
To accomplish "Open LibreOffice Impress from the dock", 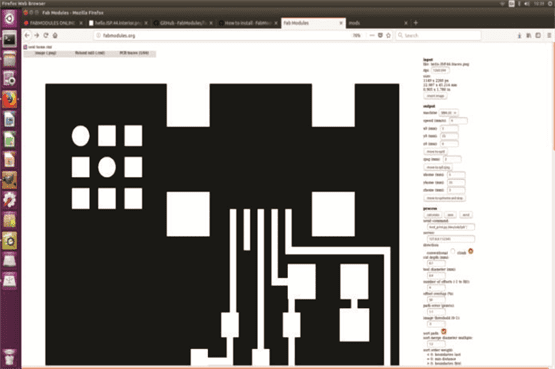I will [10, 160].
